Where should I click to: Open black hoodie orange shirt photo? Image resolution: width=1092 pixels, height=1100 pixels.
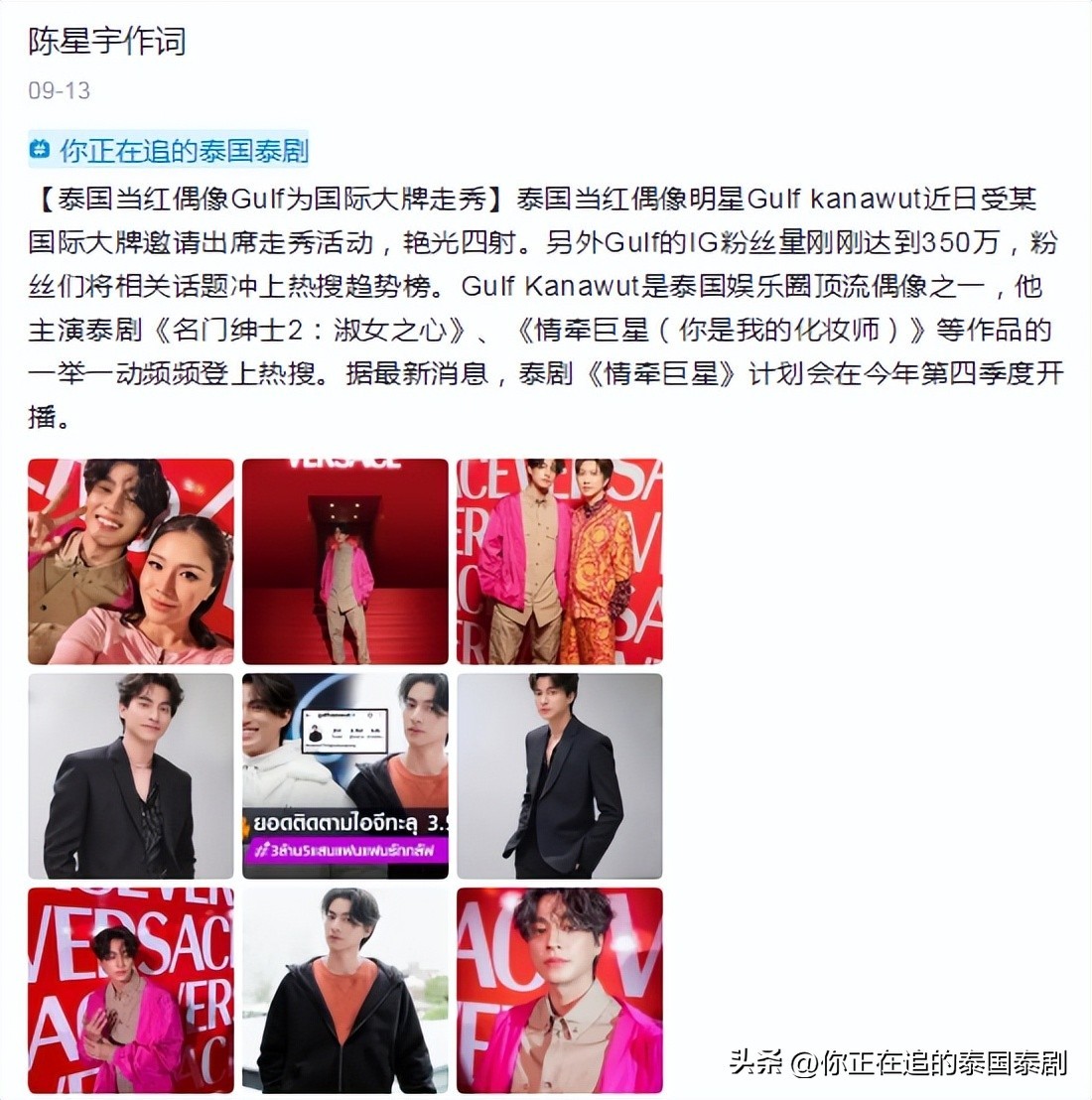click(345, 990)
